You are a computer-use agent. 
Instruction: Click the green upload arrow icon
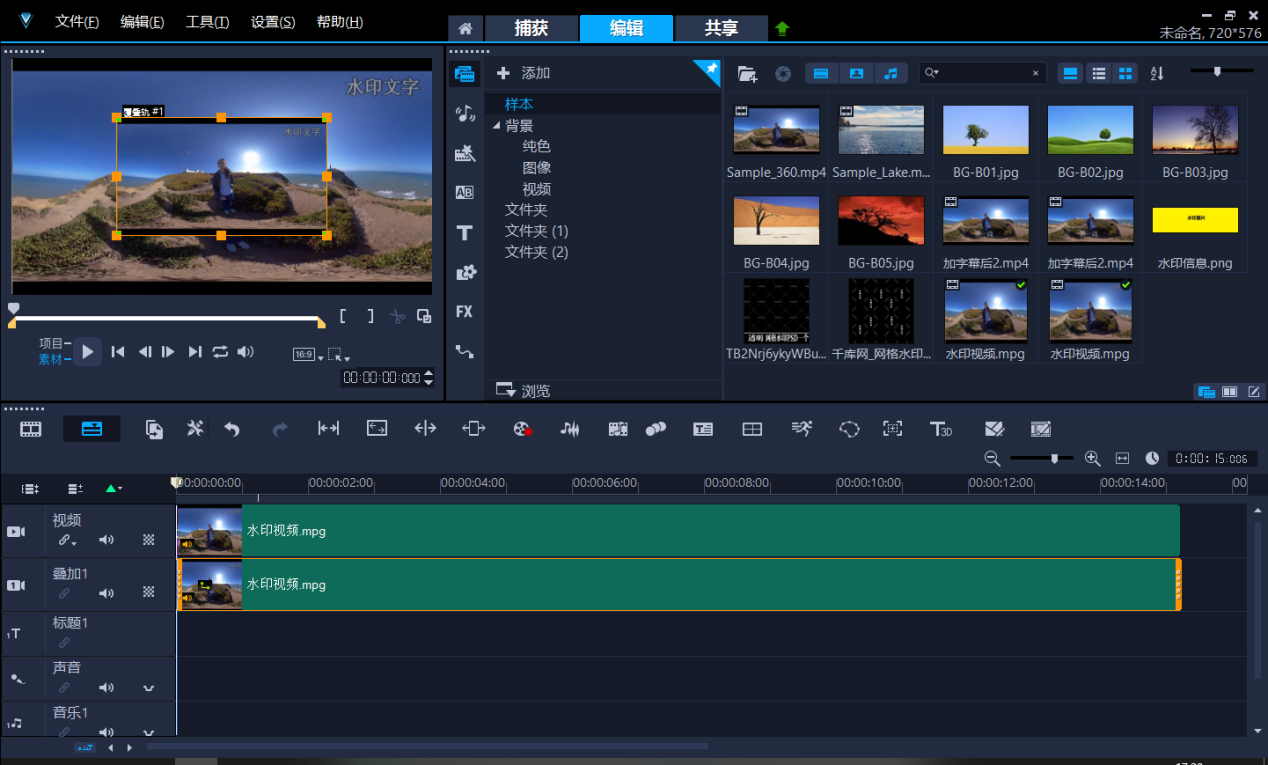pyautogui.click(x=782, y=28)
